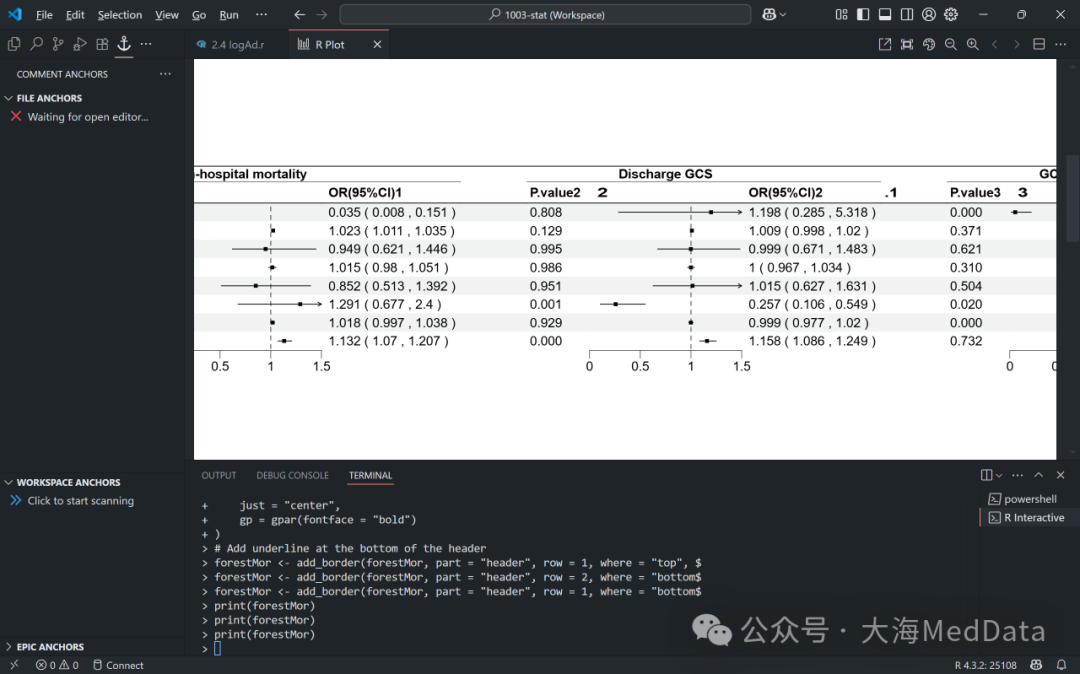Click the workspace search command center box
Screen dimensions: 1080x674
point(545,14)
